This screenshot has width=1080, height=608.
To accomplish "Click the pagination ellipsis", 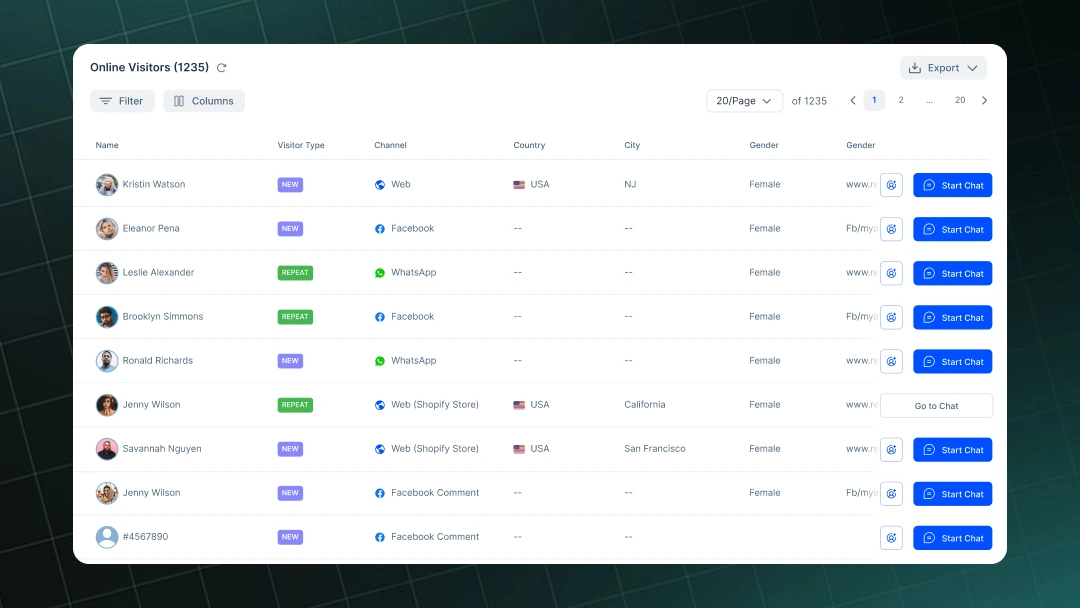I will click(x=929, y=101).
